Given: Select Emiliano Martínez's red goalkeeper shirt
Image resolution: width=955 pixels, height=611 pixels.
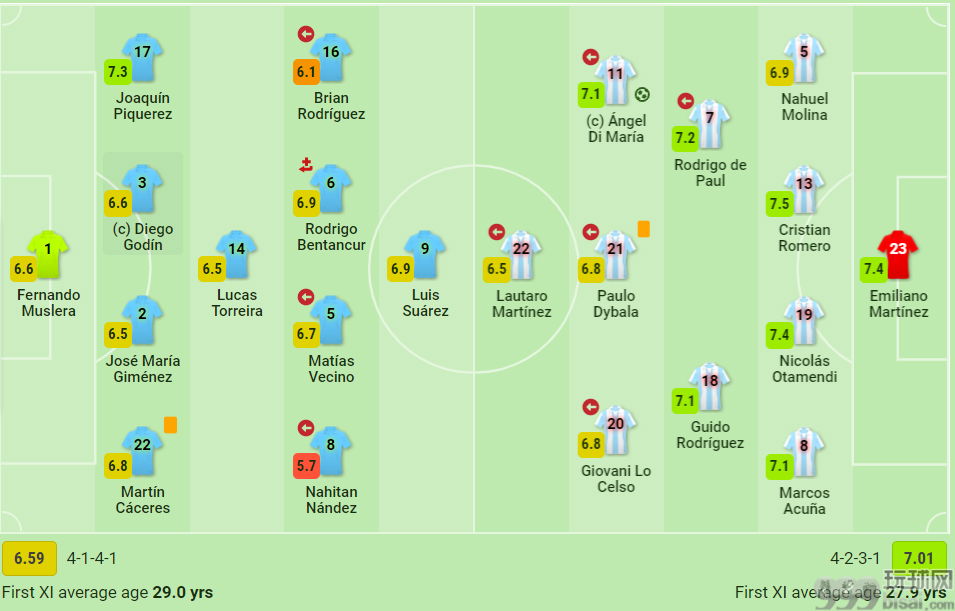Looking at the screenshot, I should click(x=898, y=255).
